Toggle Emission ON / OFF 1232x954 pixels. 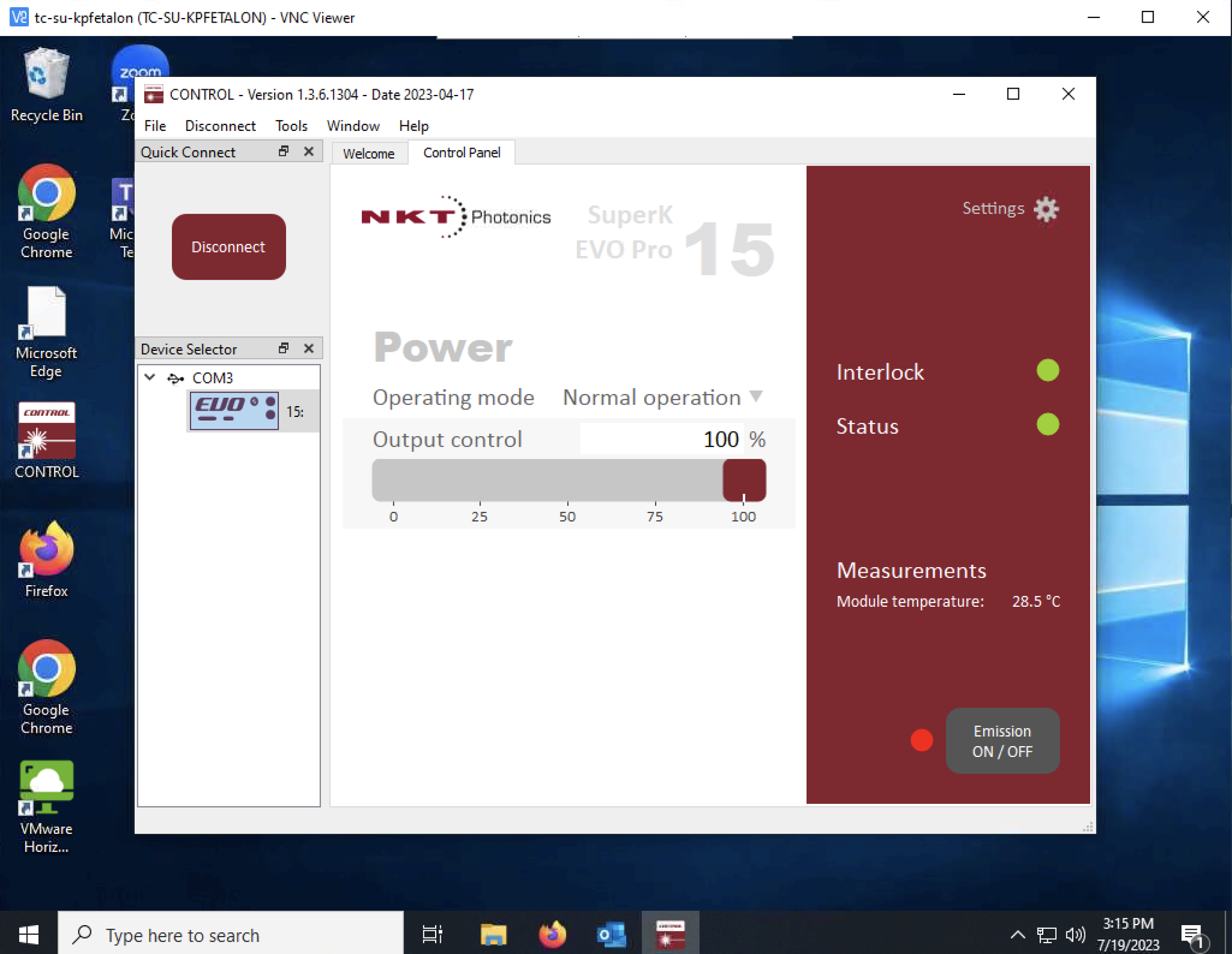[x=1002, y=740]
